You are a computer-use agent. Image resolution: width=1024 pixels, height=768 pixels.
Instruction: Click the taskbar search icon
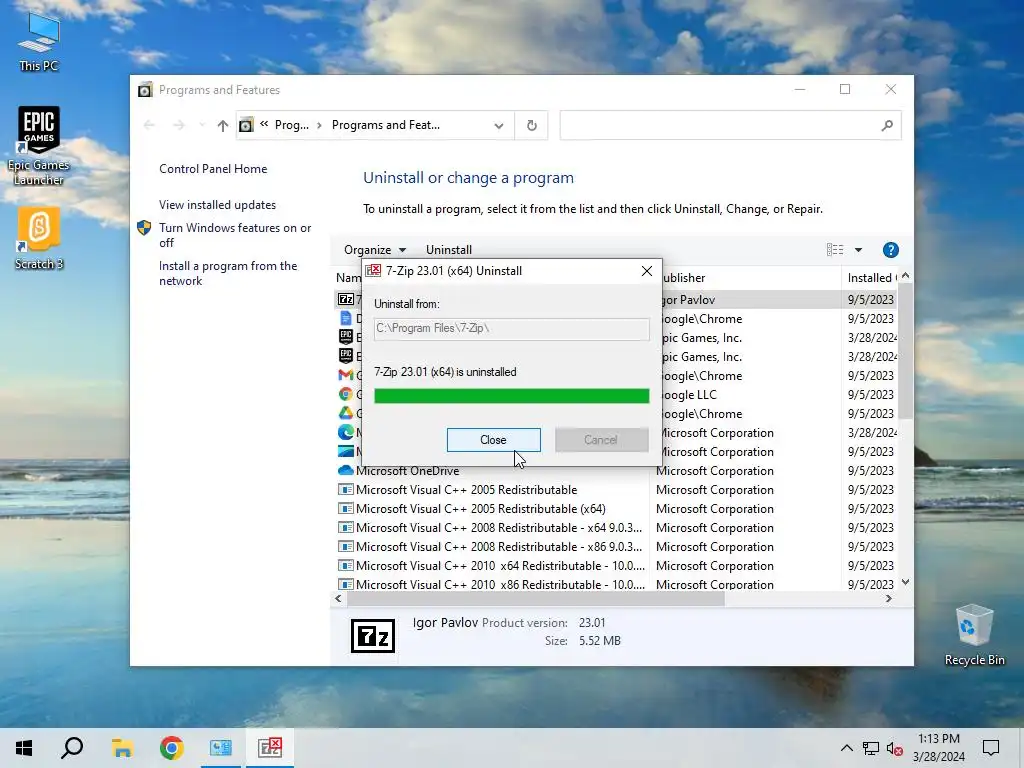click(x=72, y=748)
